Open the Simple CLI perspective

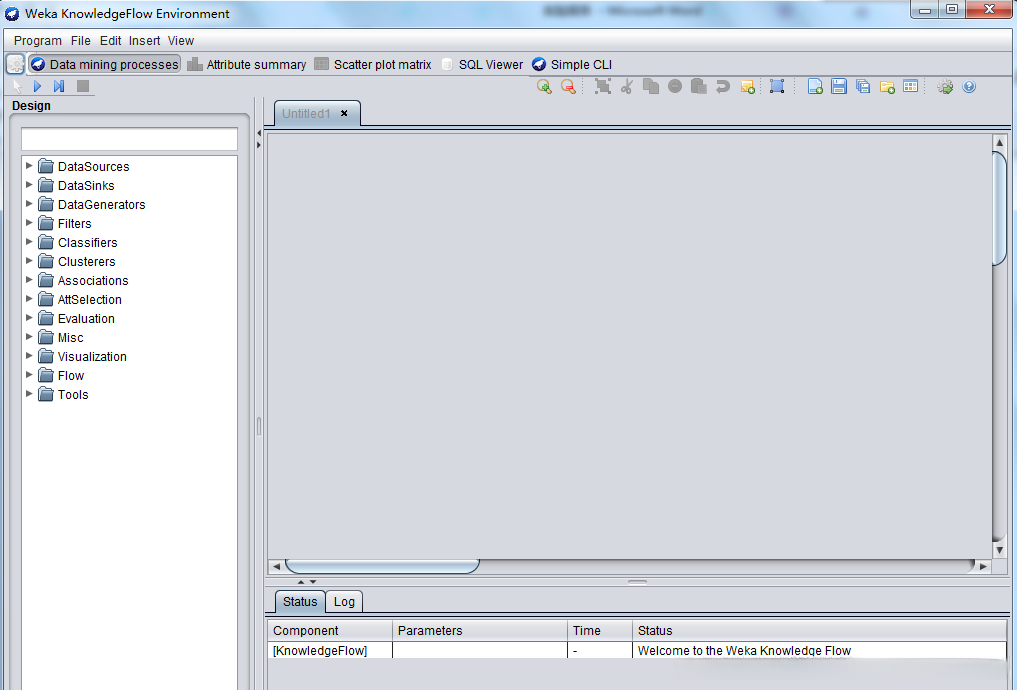[571, 64]
